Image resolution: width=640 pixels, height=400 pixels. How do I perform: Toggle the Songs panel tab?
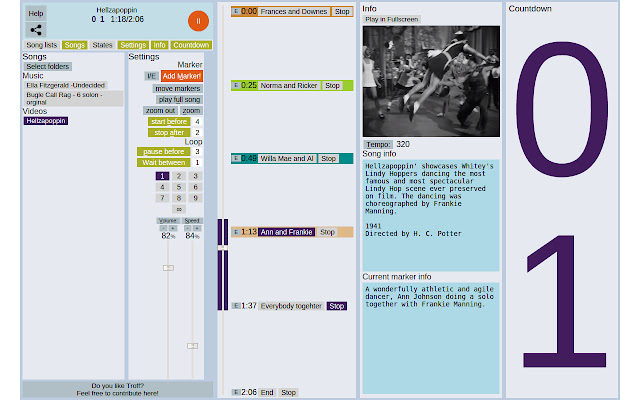(x=75, y=45)
